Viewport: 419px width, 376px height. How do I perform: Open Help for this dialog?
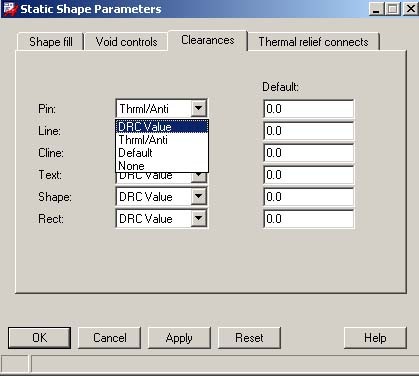point(375,338)
